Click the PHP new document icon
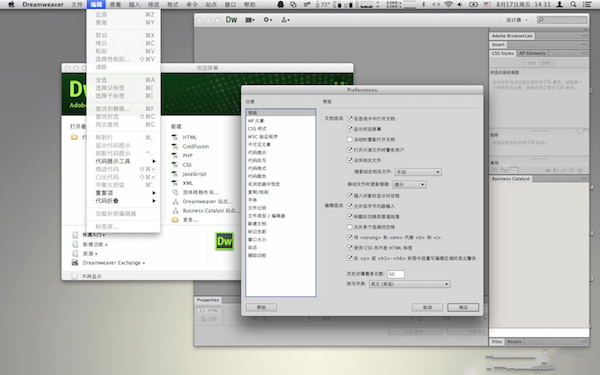This screenshot has width=600, height=375. click(x=175, y=155)
